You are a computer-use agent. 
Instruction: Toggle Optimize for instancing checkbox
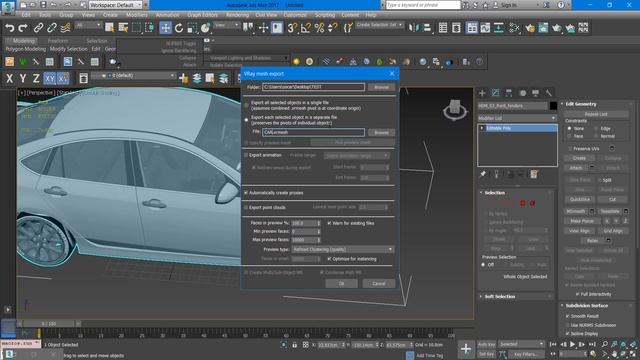point(329,259)
